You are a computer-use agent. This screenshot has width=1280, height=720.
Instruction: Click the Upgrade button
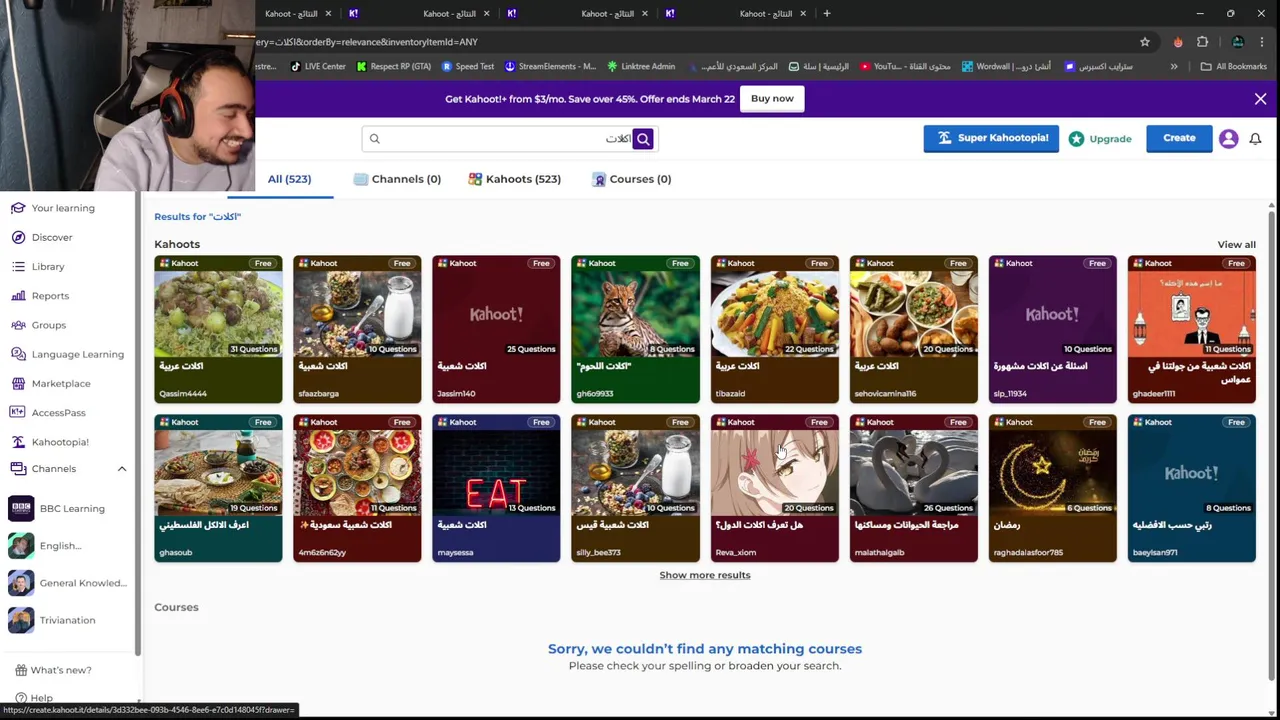point(1100,139)
